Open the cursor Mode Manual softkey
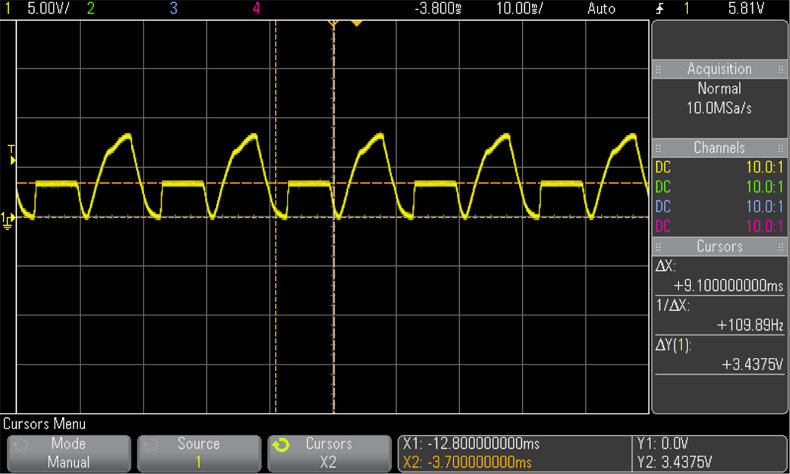The width and height of the screenshot is (790, 474). coord(68,452)
